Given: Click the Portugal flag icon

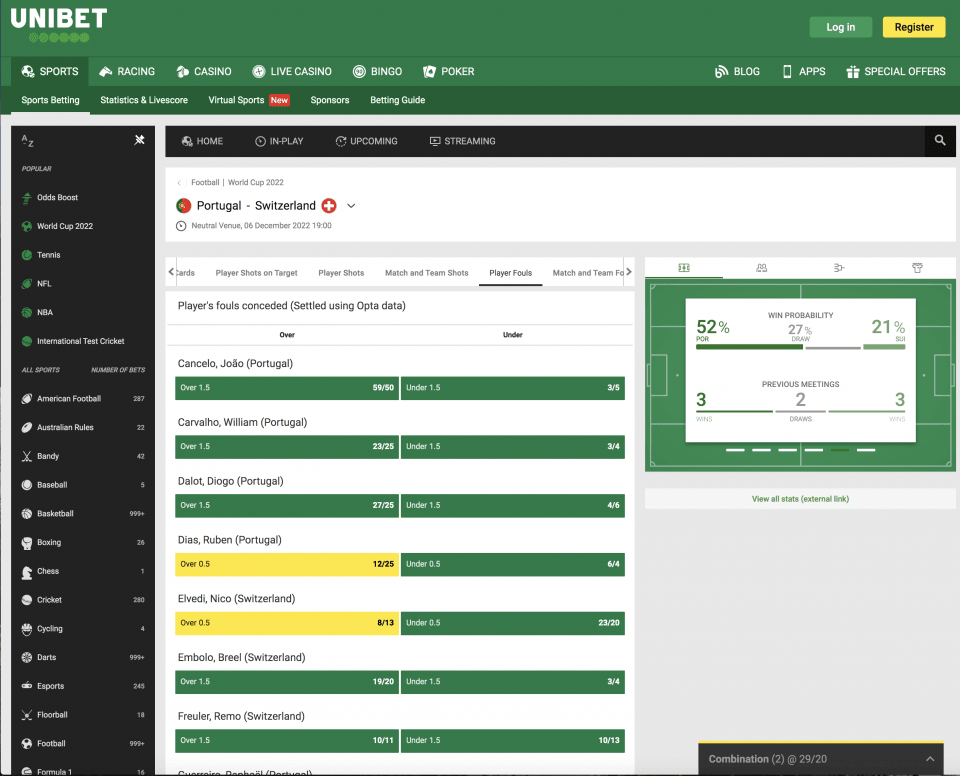Looking at the screenshot, I should 184,206.
